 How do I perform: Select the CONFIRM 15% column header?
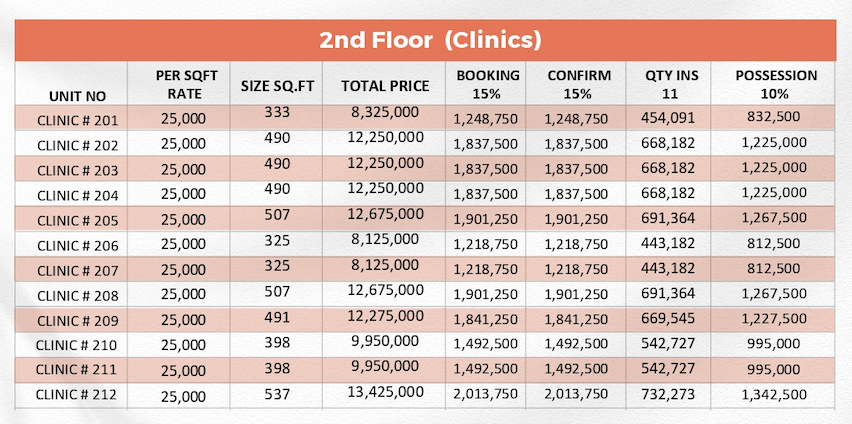[x=579, y=84]
